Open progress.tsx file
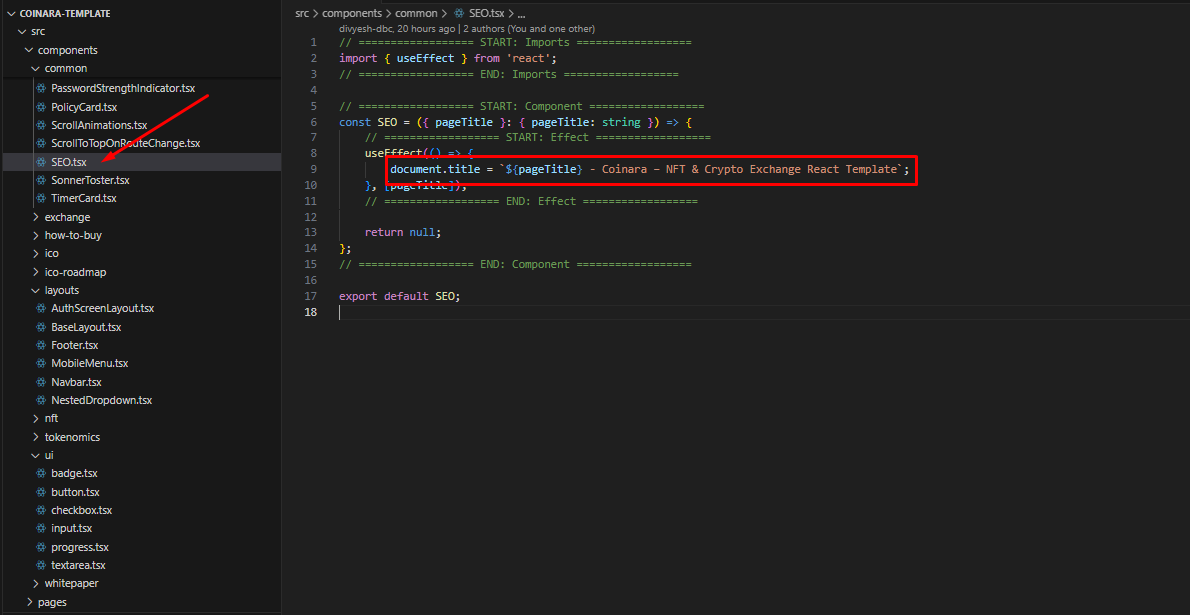 pos(80,547)
